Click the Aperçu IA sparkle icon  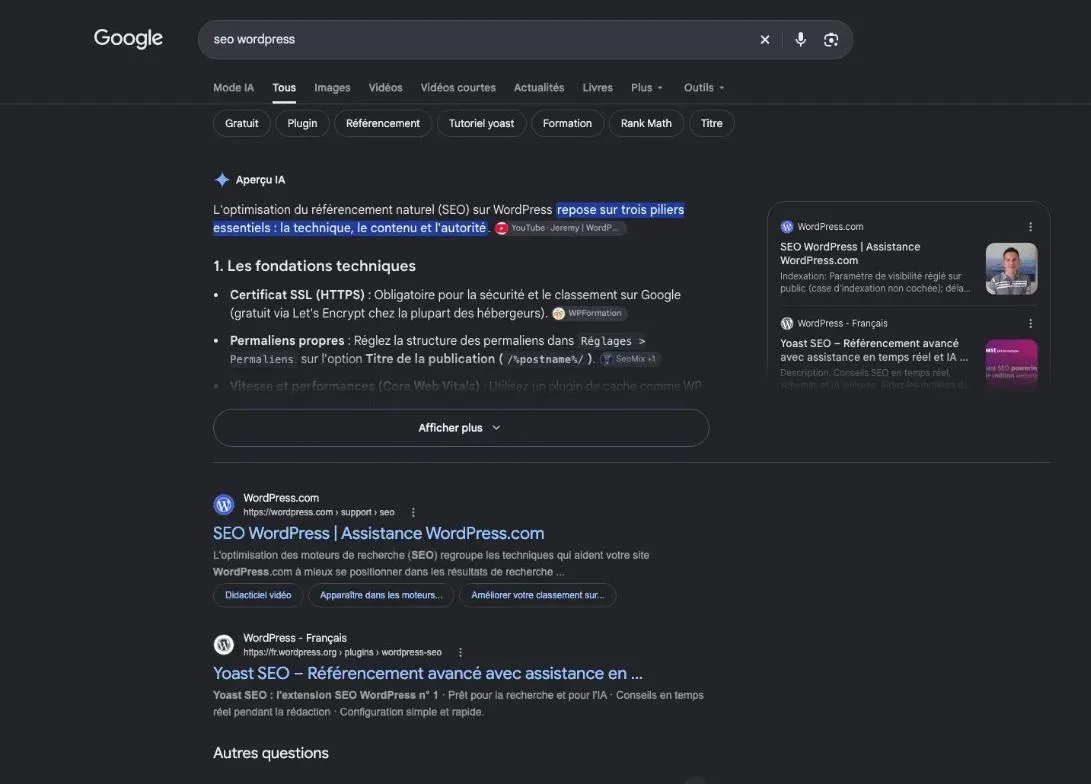[x=222, y=179]
